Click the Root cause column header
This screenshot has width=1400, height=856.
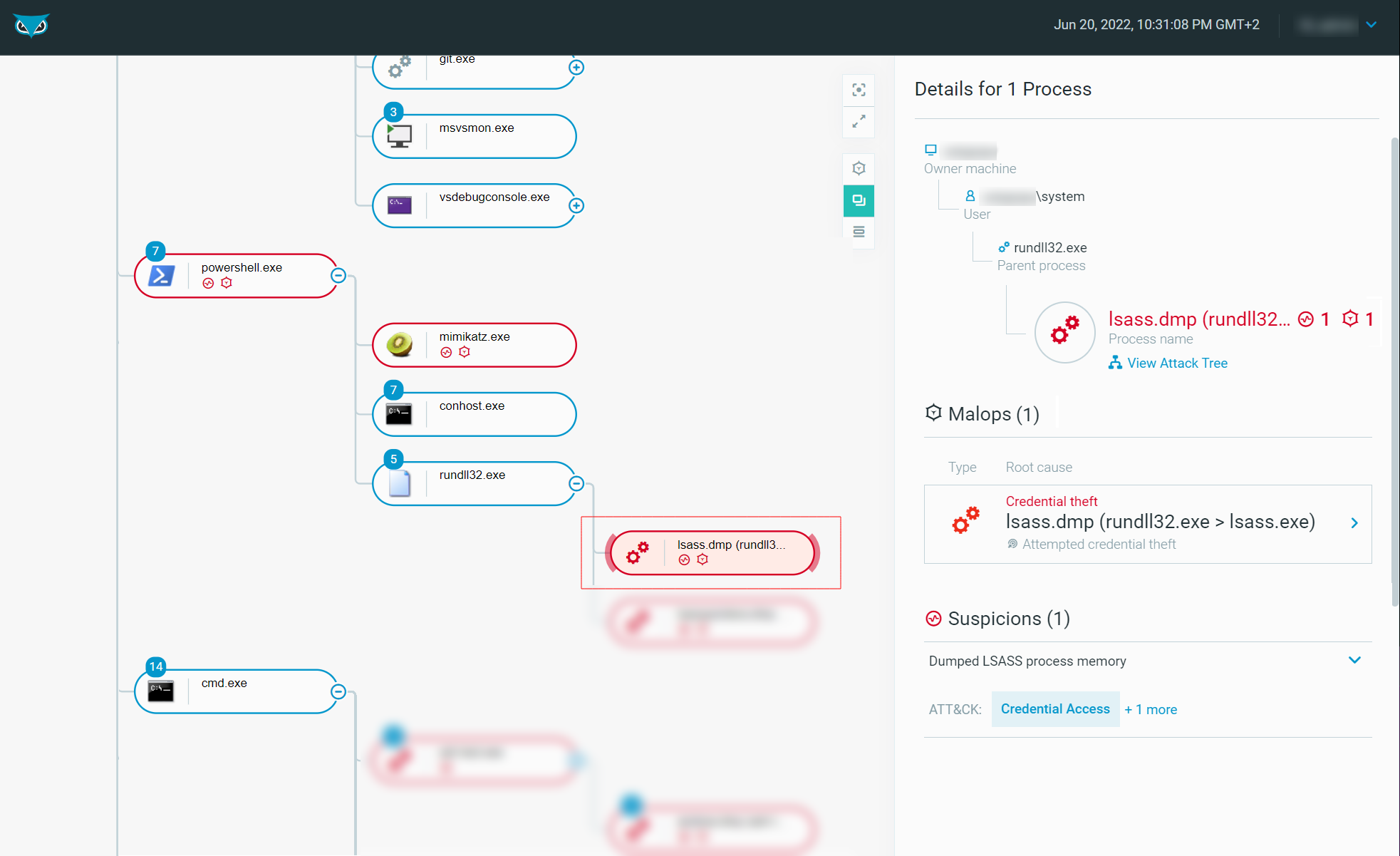tap(1039, 467)
